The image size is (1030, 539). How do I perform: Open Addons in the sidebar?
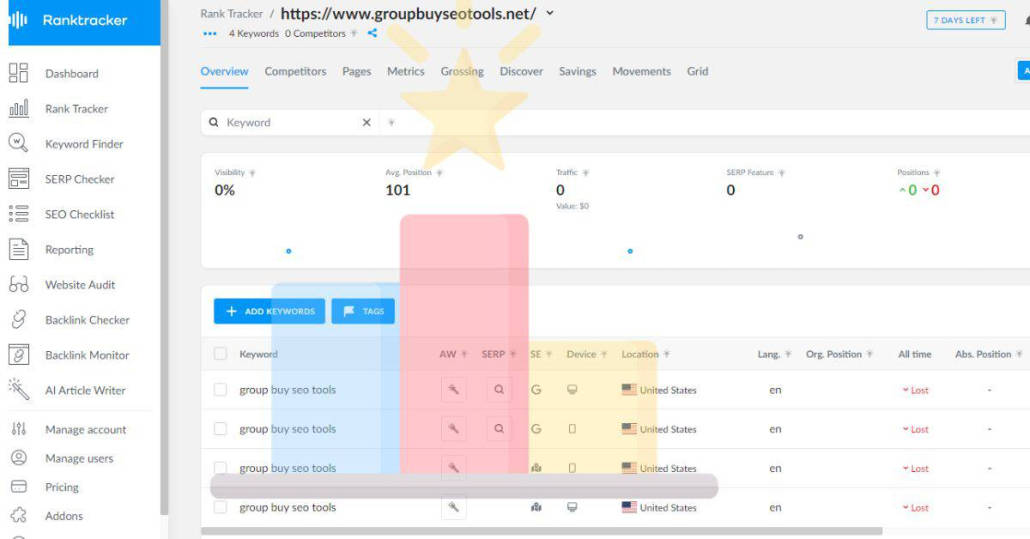click(x=64, y=516)
